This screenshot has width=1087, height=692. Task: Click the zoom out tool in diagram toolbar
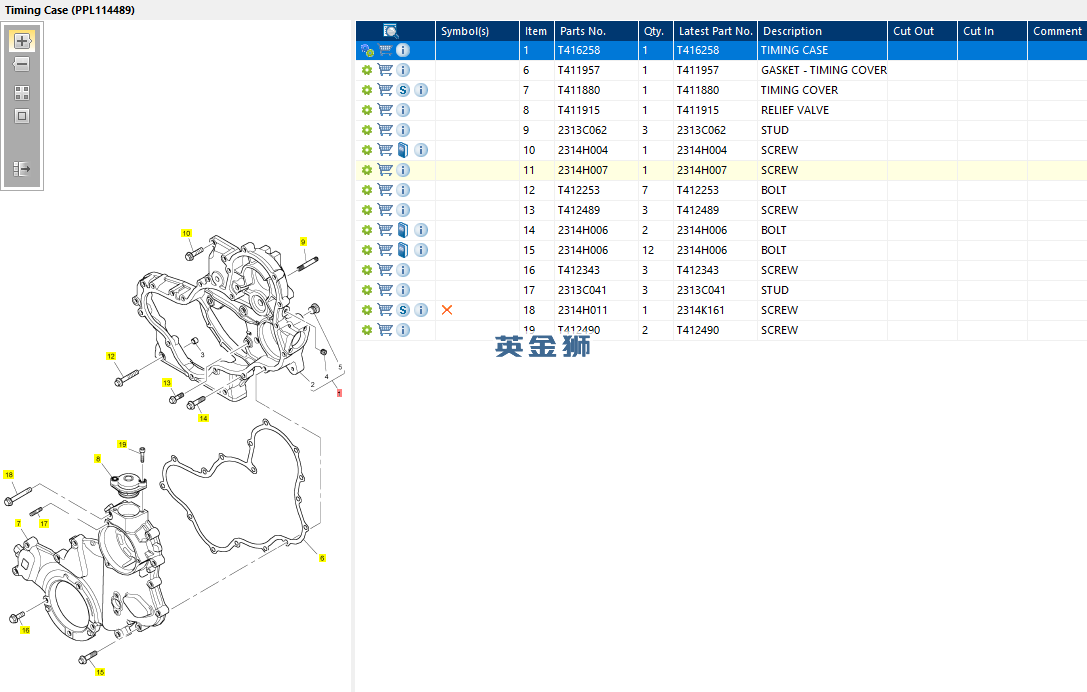(x=22, y=64)
